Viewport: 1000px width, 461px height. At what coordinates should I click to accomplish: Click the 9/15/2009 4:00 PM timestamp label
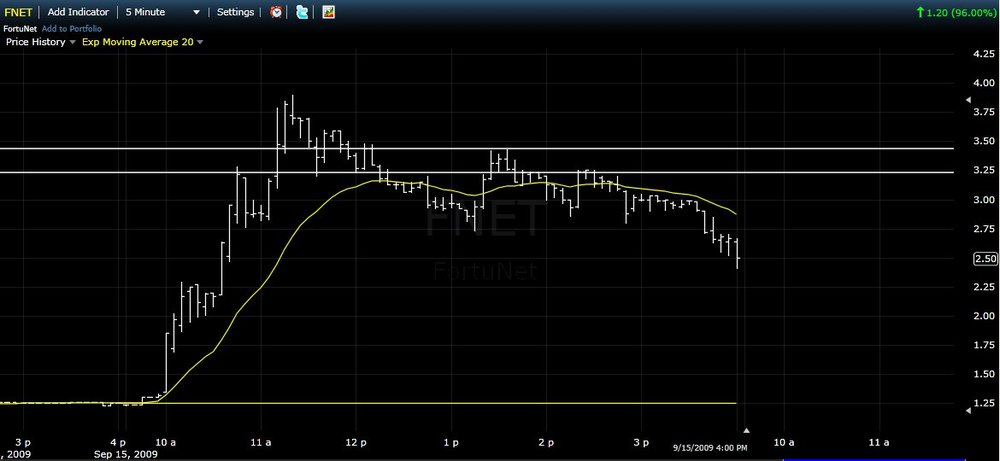(710, 448)
